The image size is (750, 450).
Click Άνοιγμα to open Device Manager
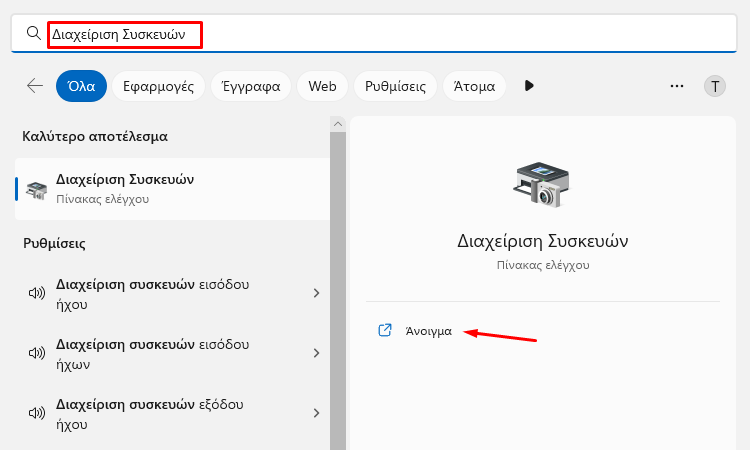click(429, 331)
